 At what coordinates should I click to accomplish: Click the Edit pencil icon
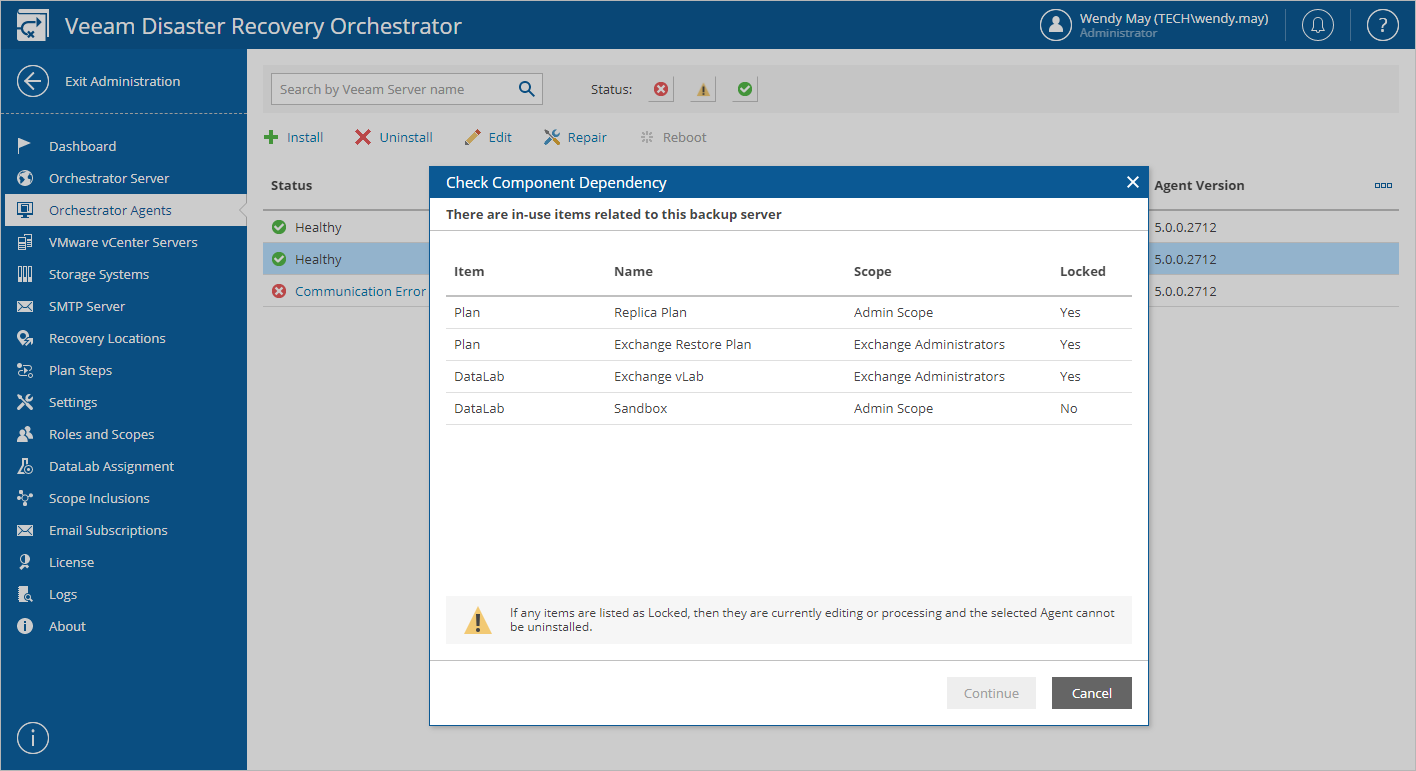click(x=473, y=137)
